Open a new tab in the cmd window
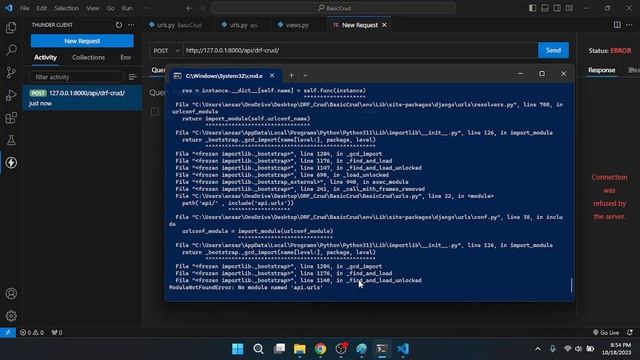Screen dimensions: 640x360 pyautogui.click(x=291, y=76)
